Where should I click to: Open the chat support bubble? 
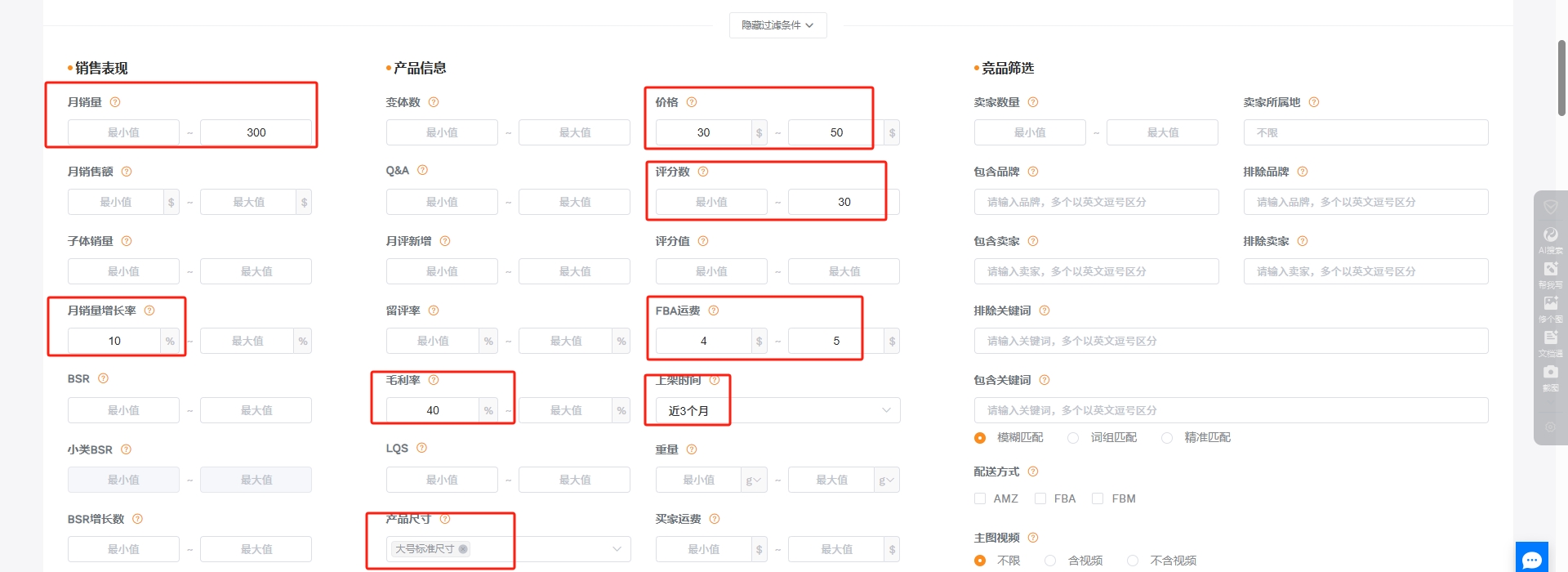[x=1532, y=558]
